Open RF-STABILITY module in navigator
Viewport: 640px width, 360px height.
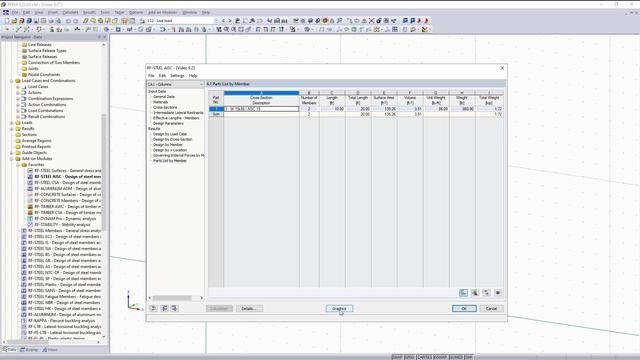tap(62, 224)
